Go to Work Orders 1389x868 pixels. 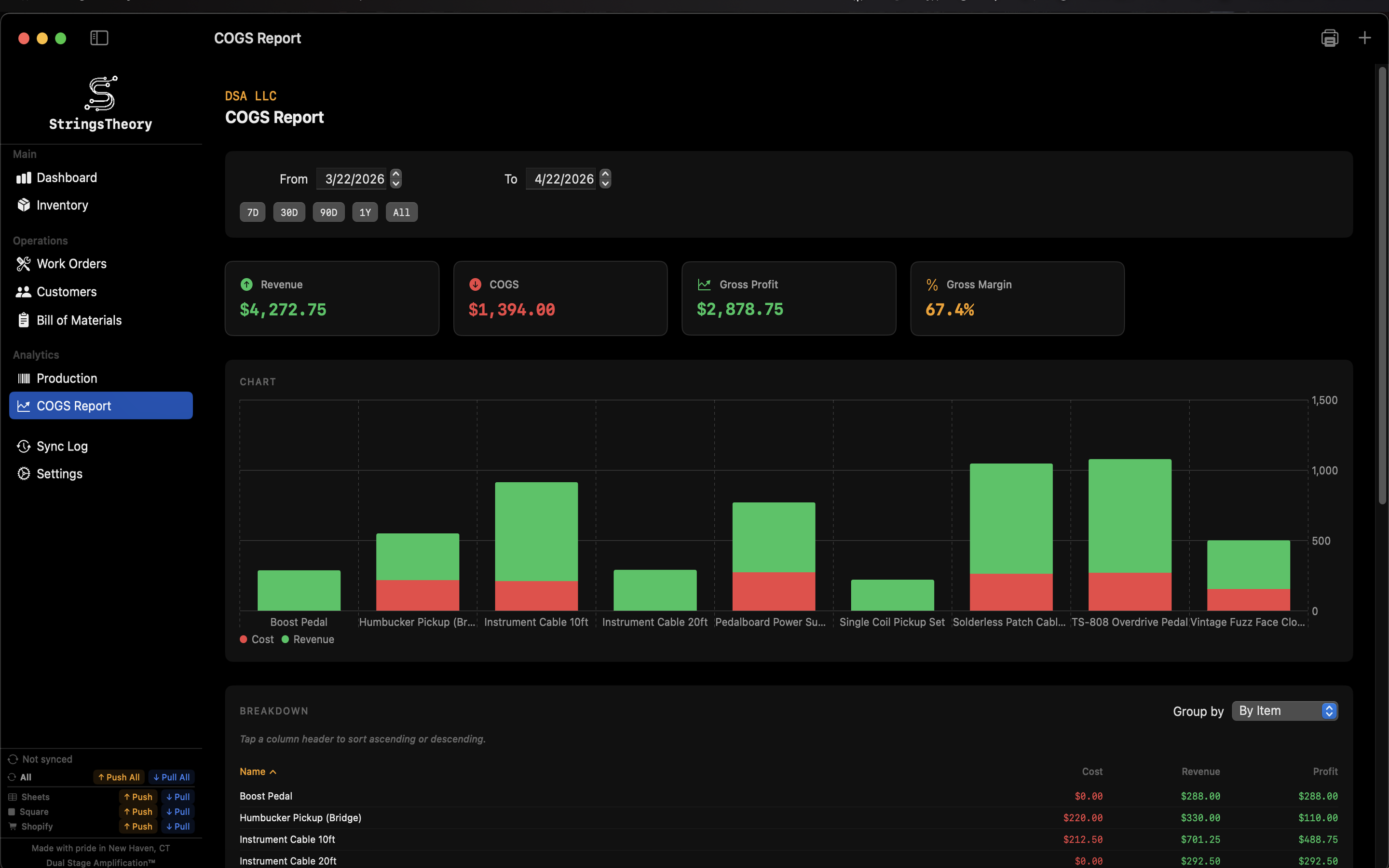click(71, 264)
